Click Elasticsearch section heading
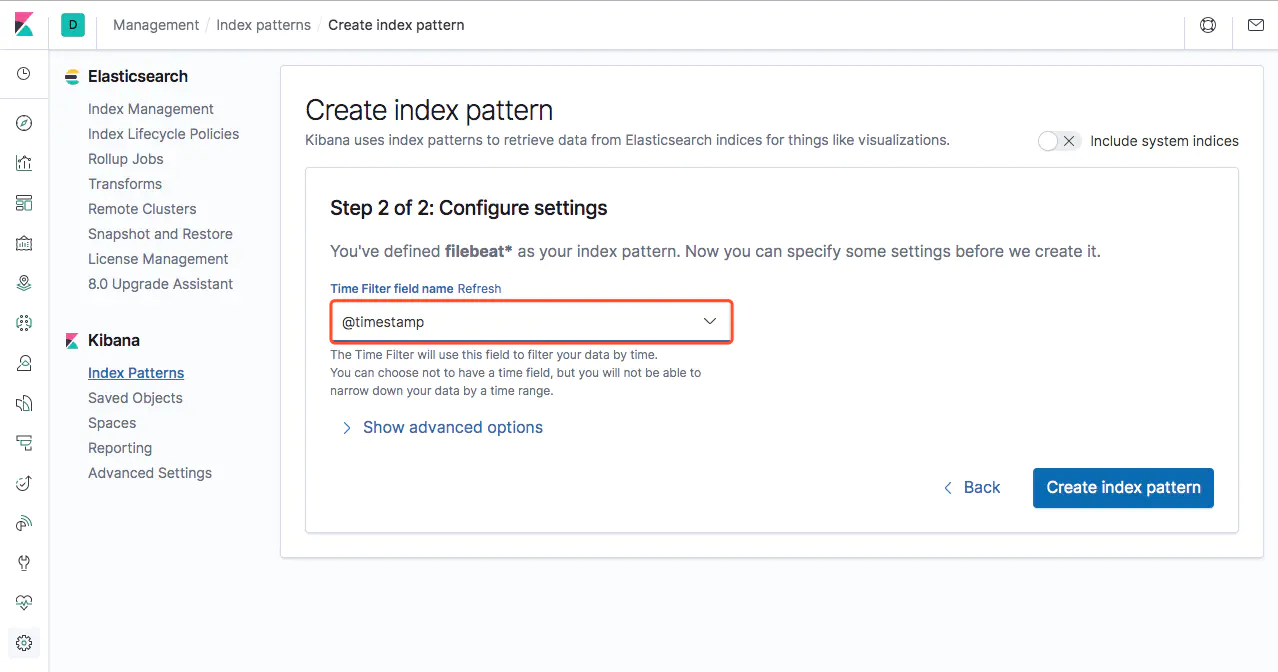This screenshot has height=672, width=1278. (x=138, y=76)
